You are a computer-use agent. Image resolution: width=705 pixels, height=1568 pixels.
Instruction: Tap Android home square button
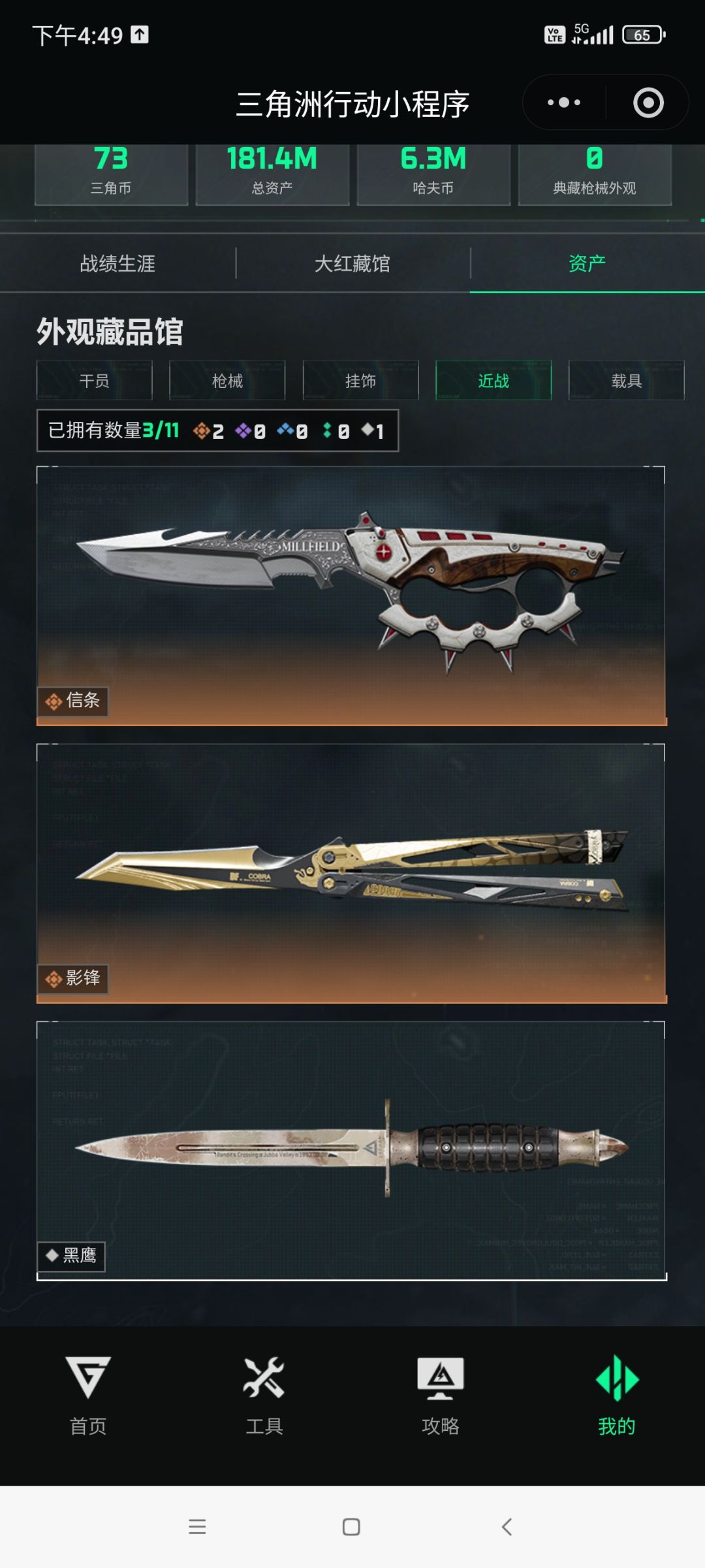[351, 1526]
